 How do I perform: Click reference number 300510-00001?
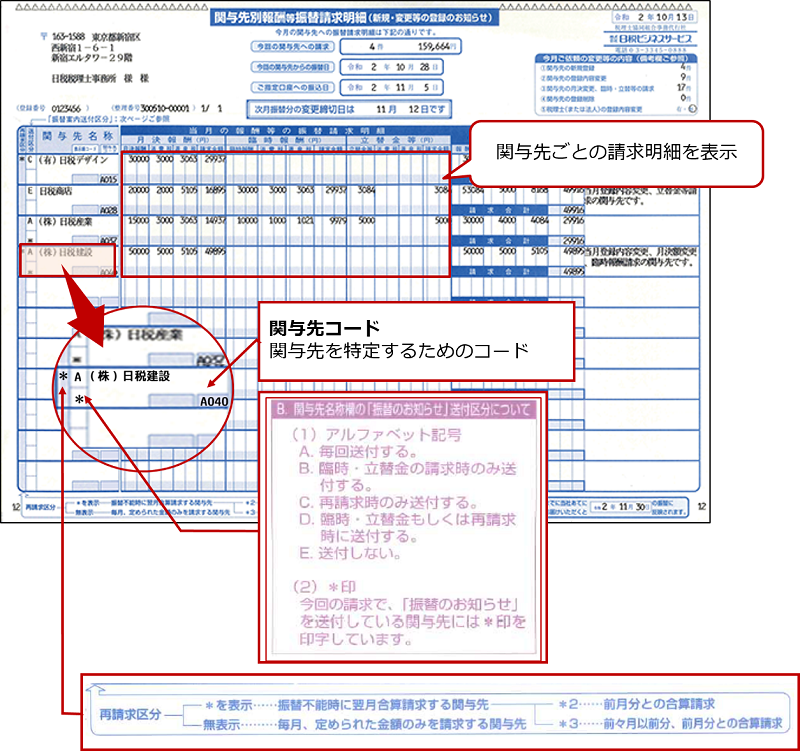165,109
